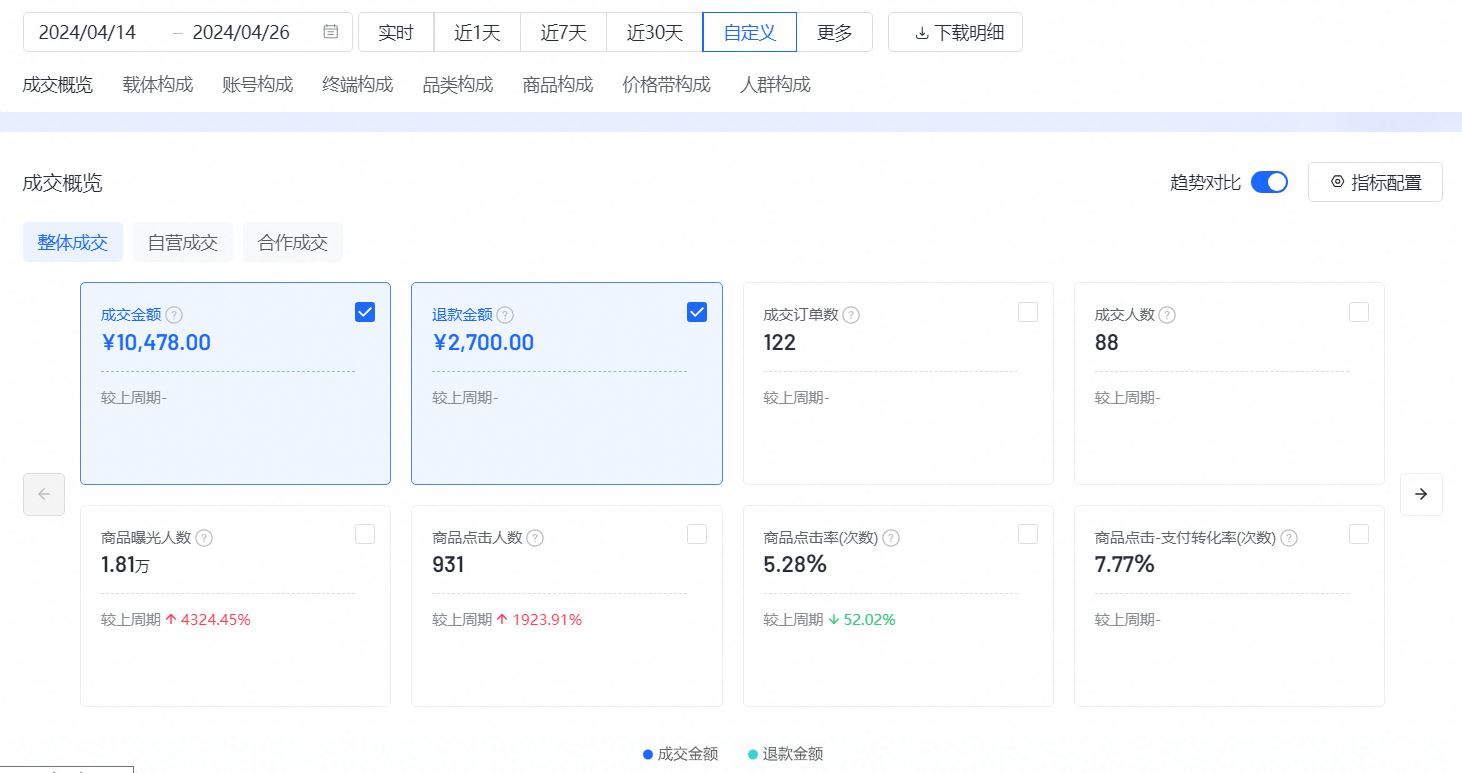Select the 自营成交 filter
1462x773 pixels.
(183, 242)
